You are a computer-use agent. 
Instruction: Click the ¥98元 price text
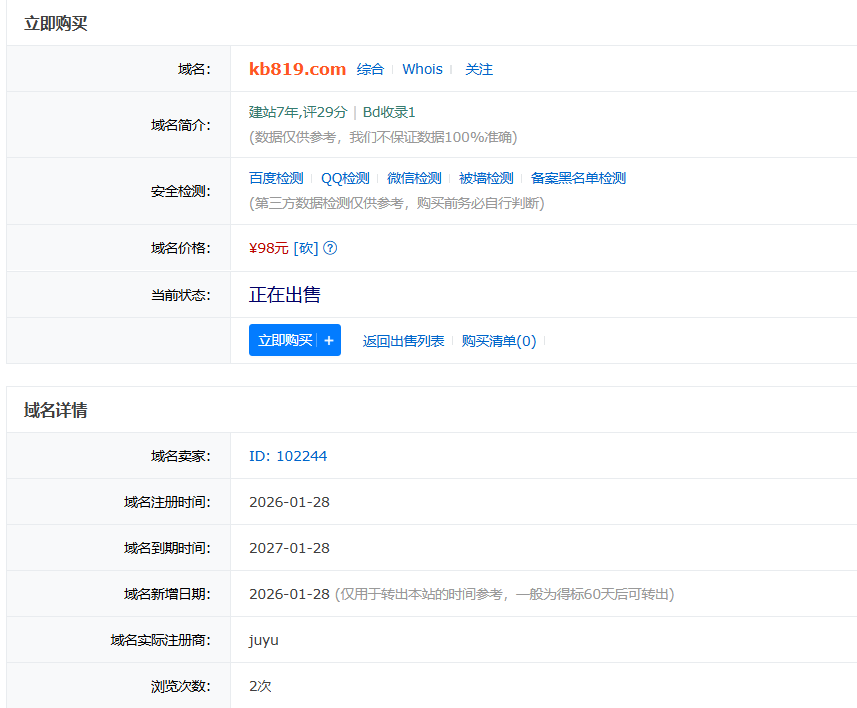[x=268, y=248]
